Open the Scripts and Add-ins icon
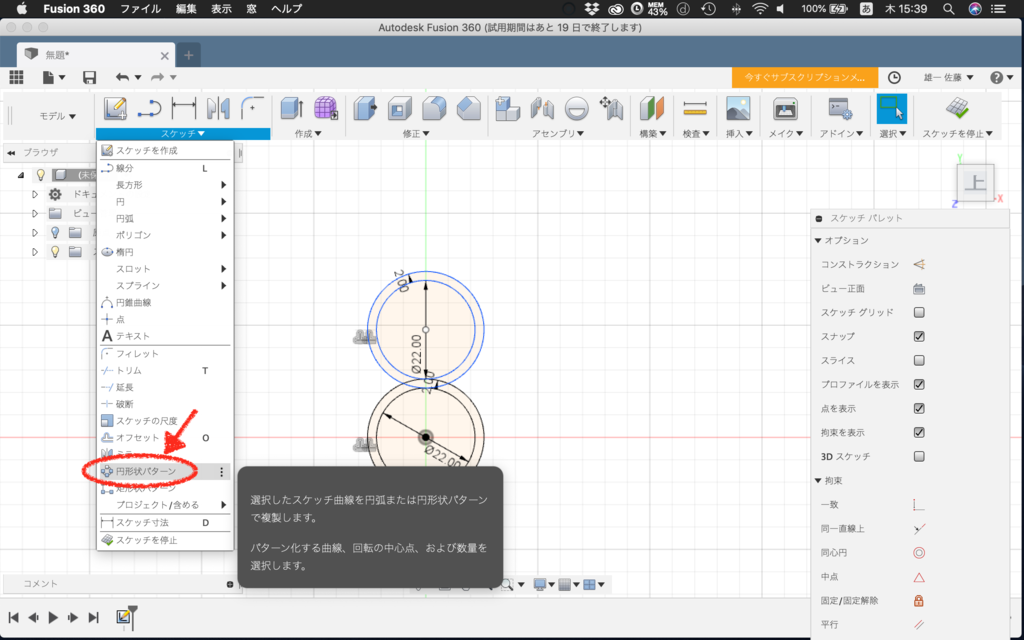Image resolution: width=1024 pixels, height=640 pixels. pyautogui.click(x=840, y=108)
